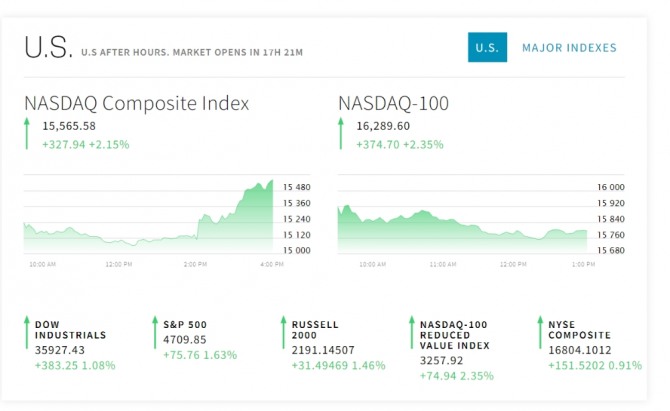Click the green up arrow beside NASDAQ Composite
This screenshot has width=670, height=411.
(x=27, y=133)
